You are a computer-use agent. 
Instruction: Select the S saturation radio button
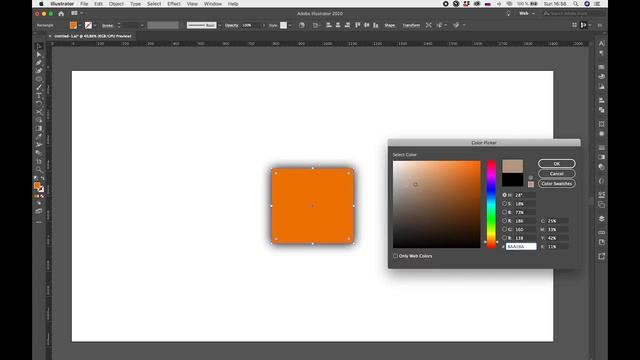click(x=504, y=204)
